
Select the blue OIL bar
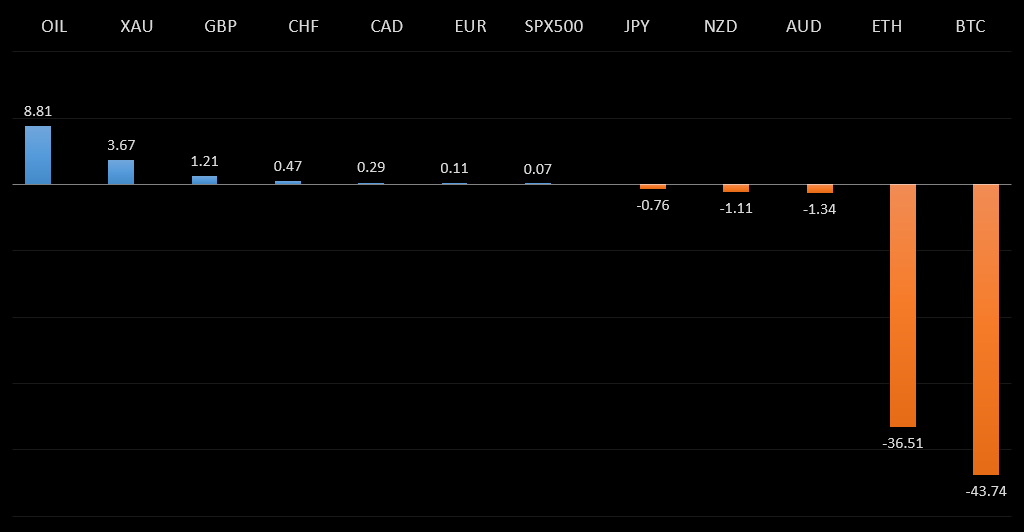[38, 155]
